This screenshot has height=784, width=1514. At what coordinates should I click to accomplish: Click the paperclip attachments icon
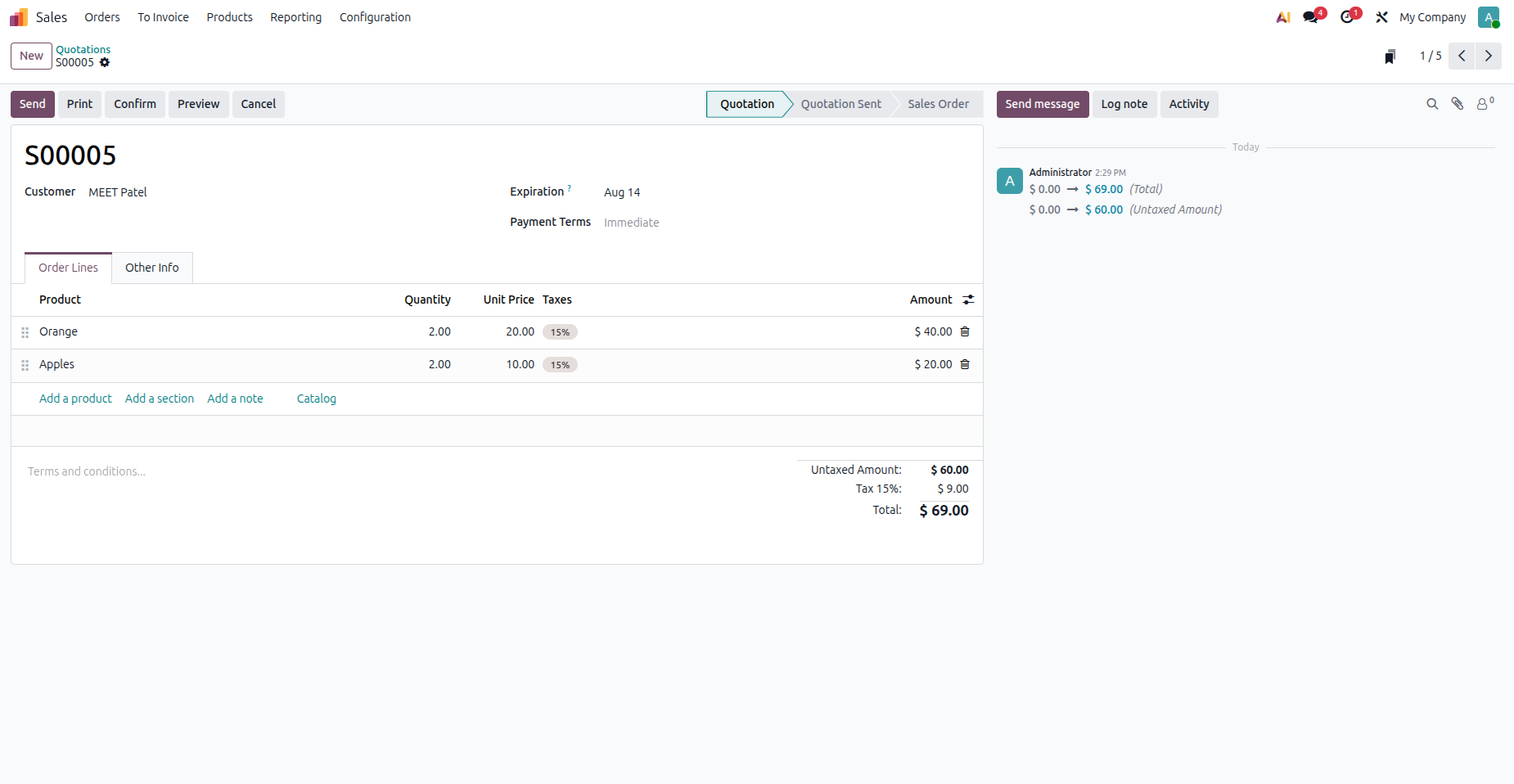pos(1458,104)
